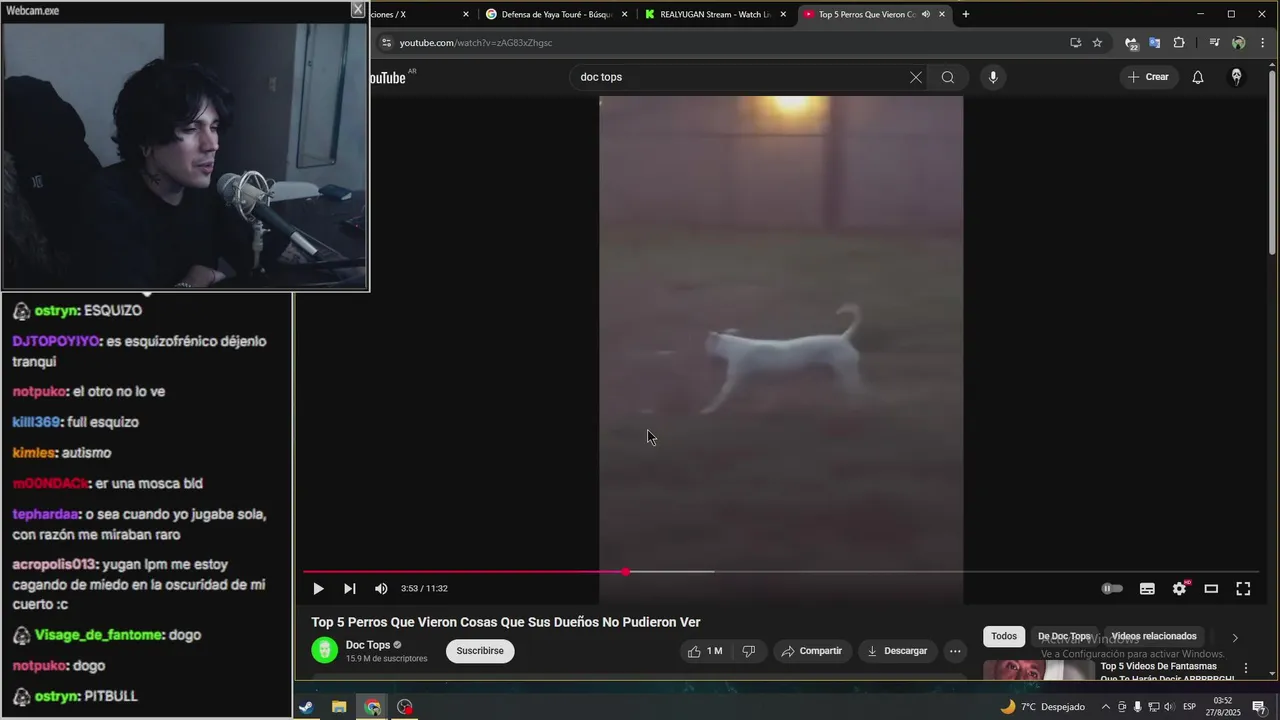
Task: Open Doc Tops channel avatar
Action: 325,651
